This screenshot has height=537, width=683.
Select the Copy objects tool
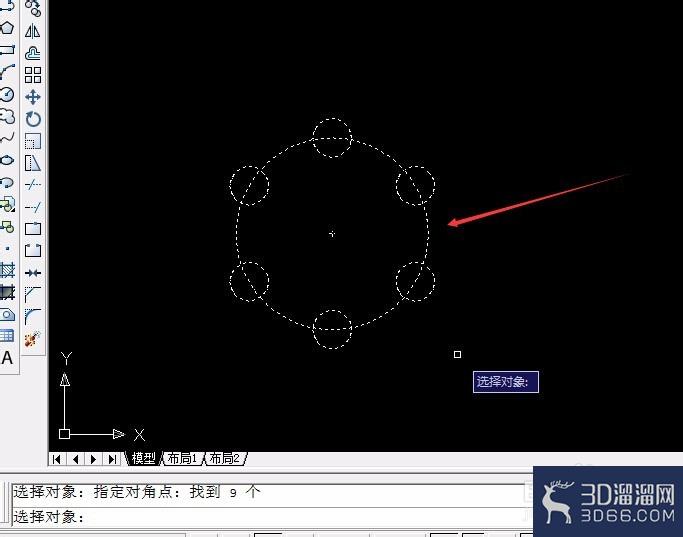point(33,9)
